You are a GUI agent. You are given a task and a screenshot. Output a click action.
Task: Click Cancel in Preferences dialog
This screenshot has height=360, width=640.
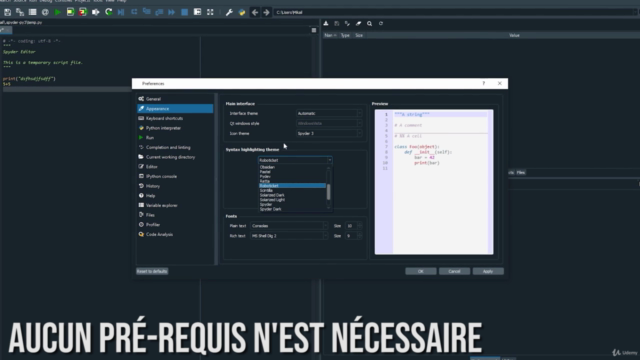click(454, 271)
